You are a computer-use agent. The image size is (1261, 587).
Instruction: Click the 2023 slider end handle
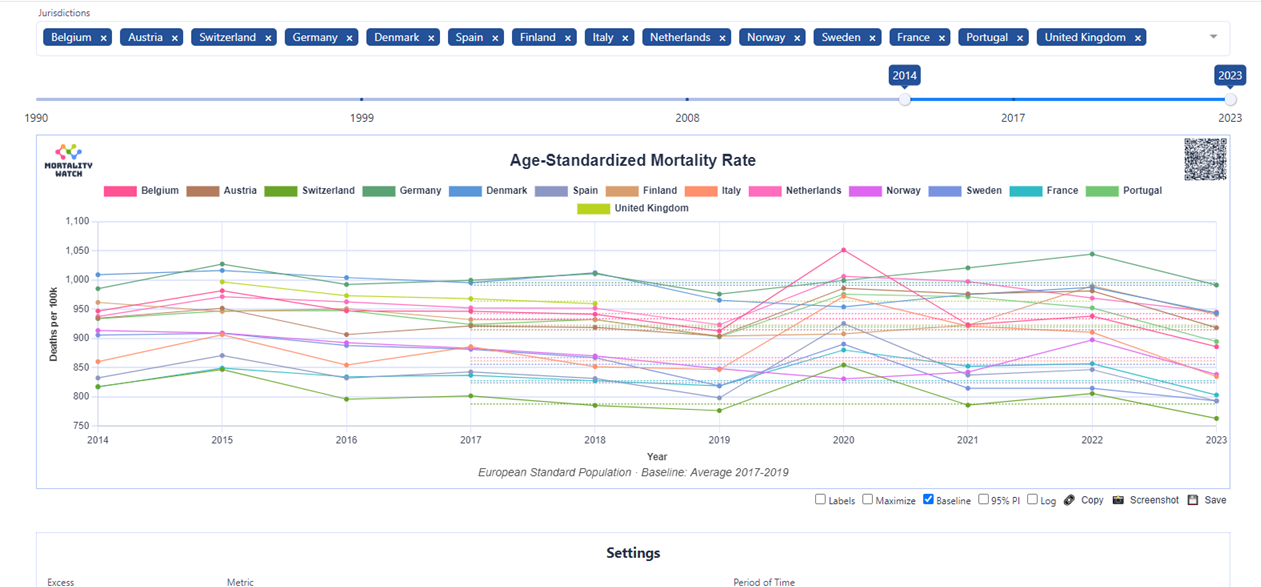pyautogui.click(x=1230, y=99)
